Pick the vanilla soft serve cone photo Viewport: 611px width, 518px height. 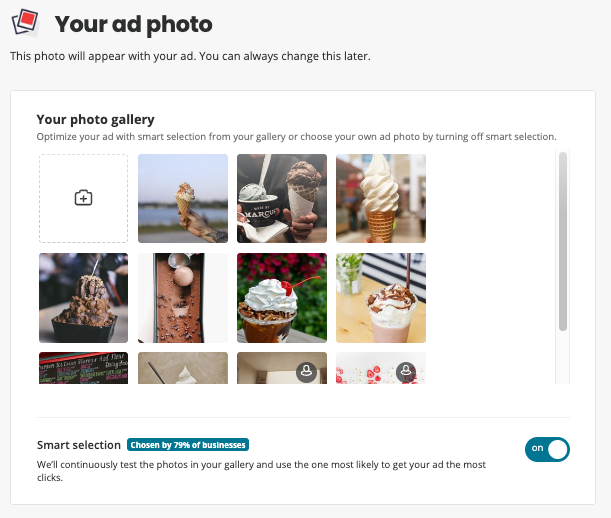tap(381, 198)
